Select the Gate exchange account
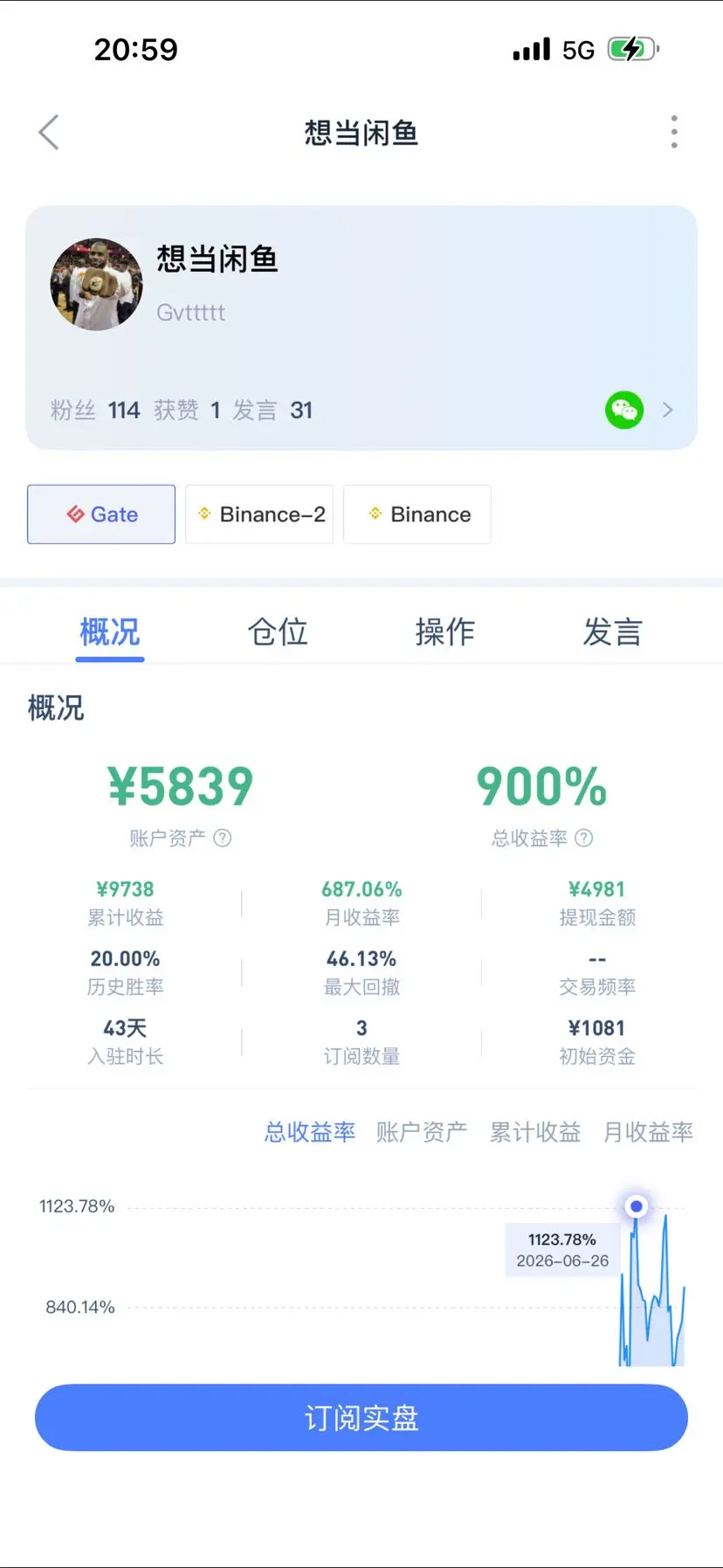723x1568 pixels. point(101,515)
